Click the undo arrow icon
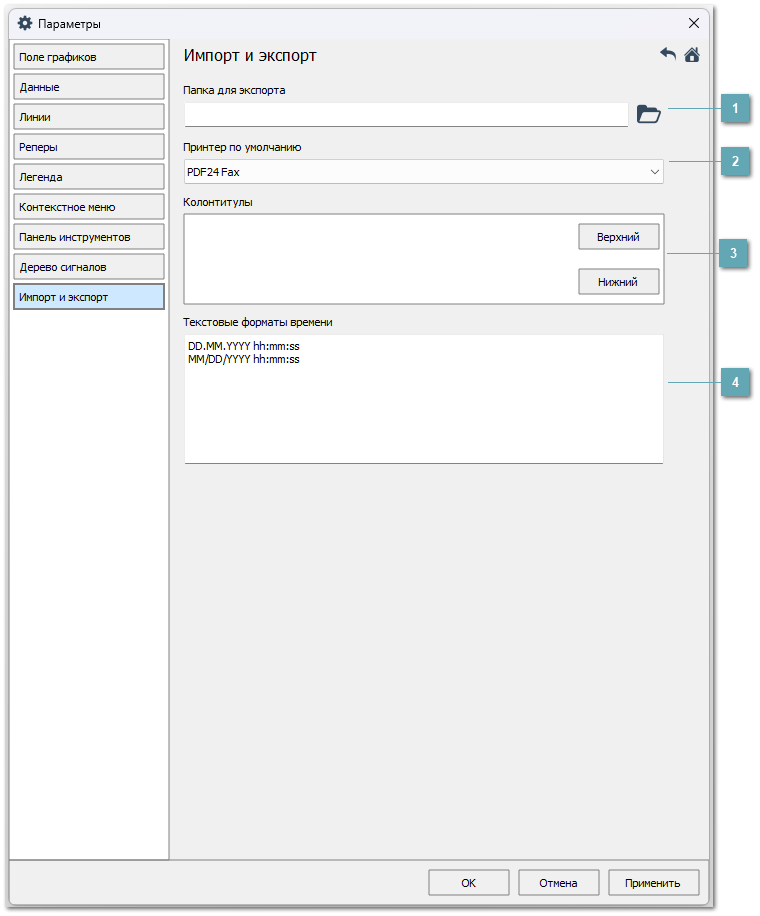This screenshot has height=916, width=760. point(668,55)
